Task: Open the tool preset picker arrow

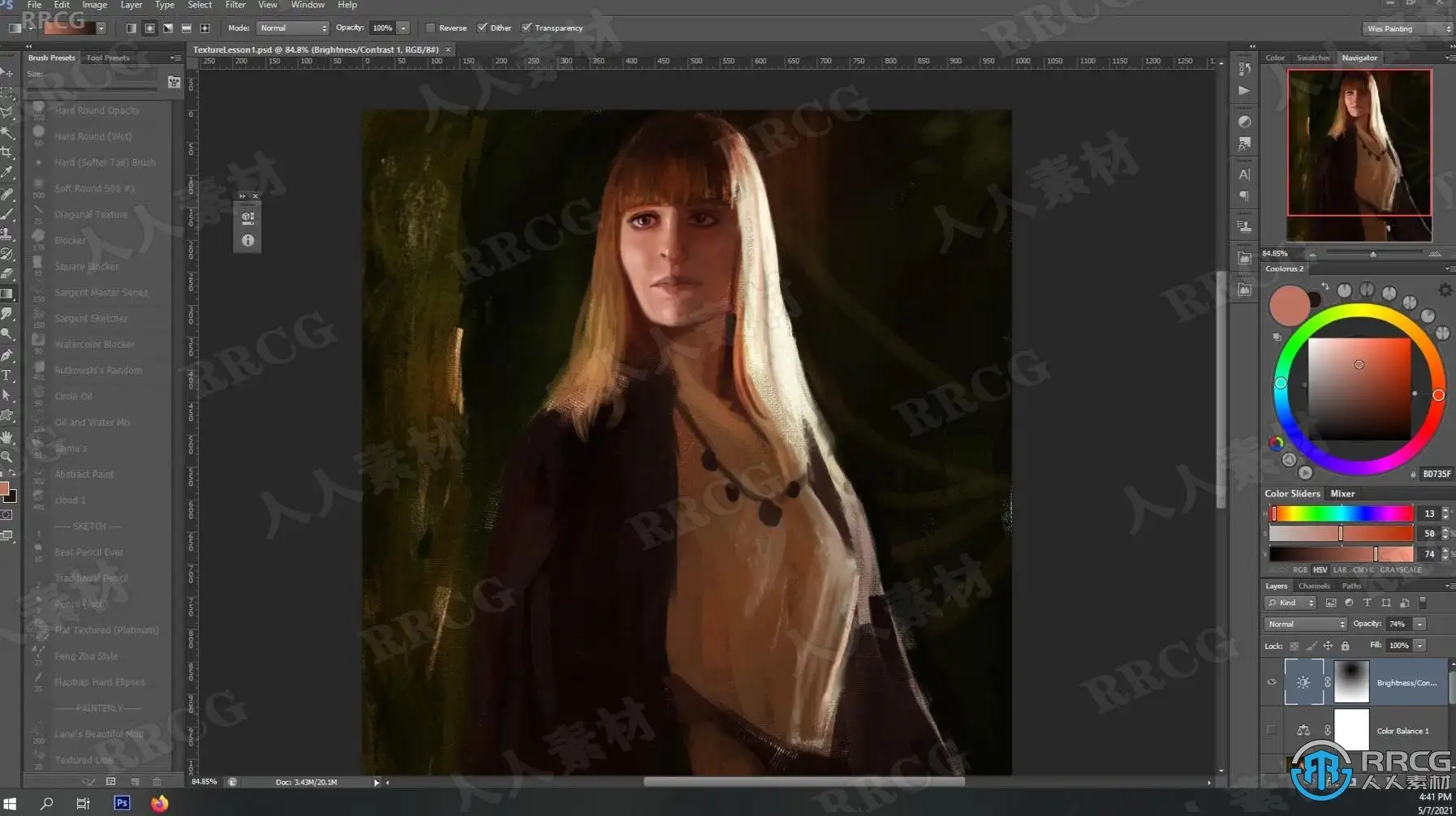Action: click(30, 28)
